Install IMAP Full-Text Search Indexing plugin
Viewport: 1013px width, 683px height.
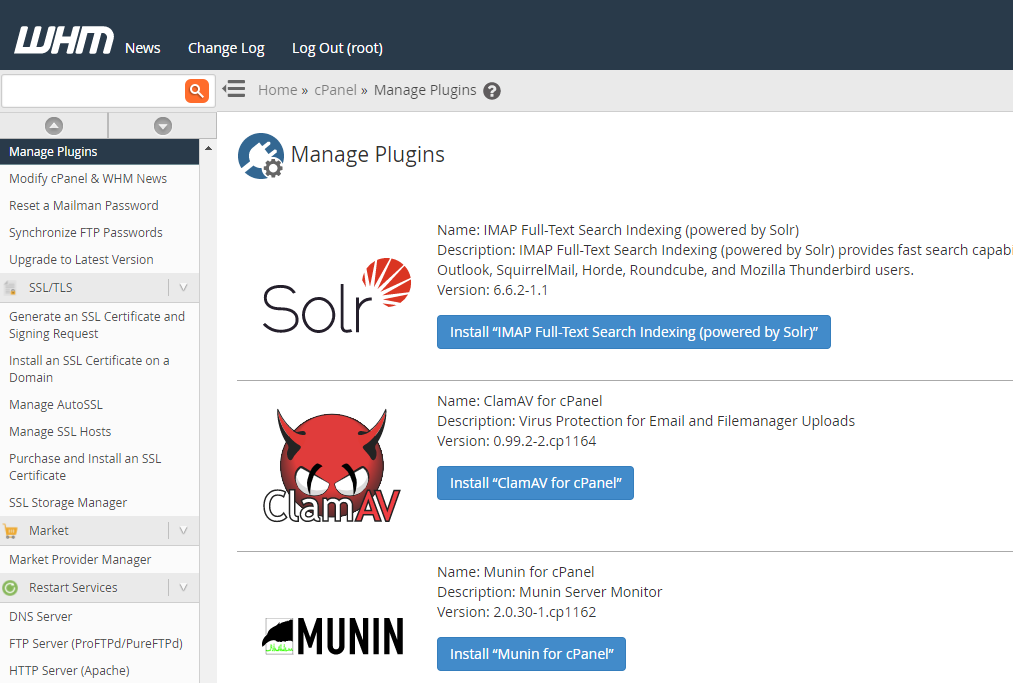634,332
